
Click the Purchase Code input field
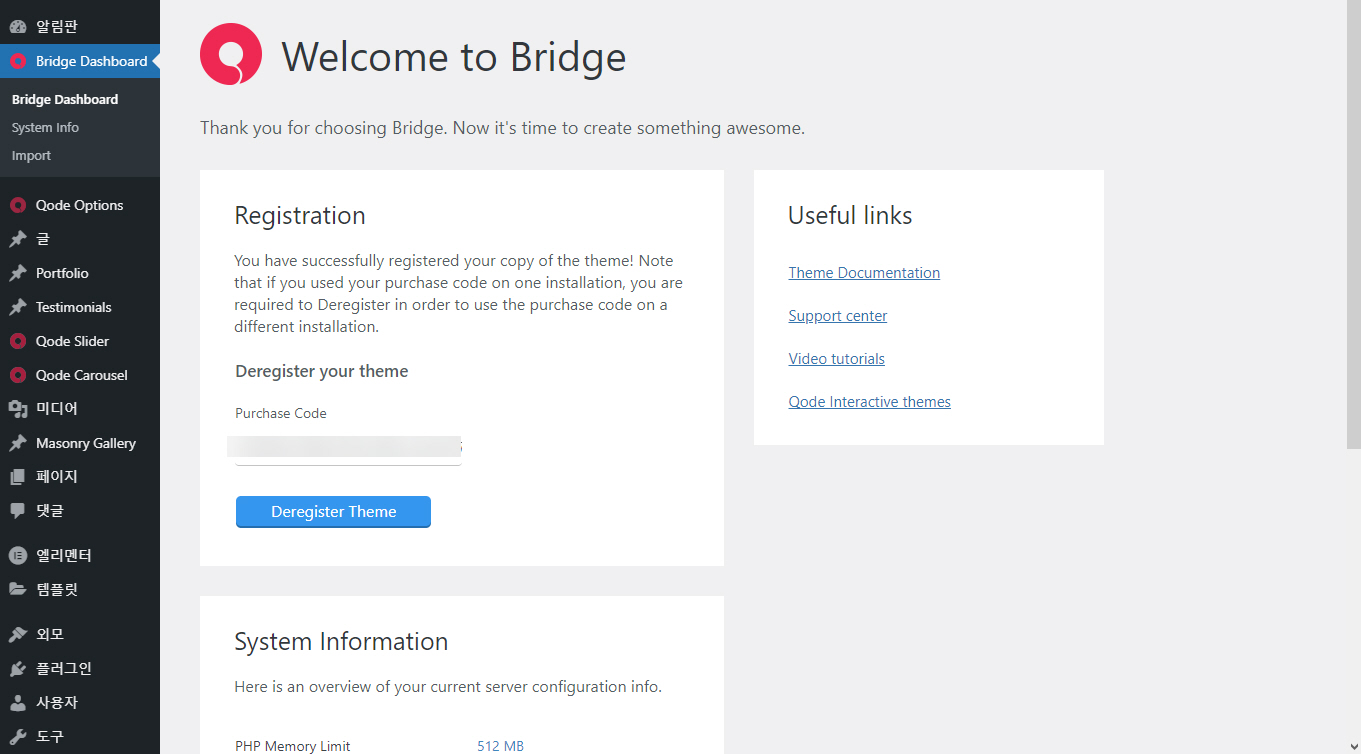click(348, 450)
